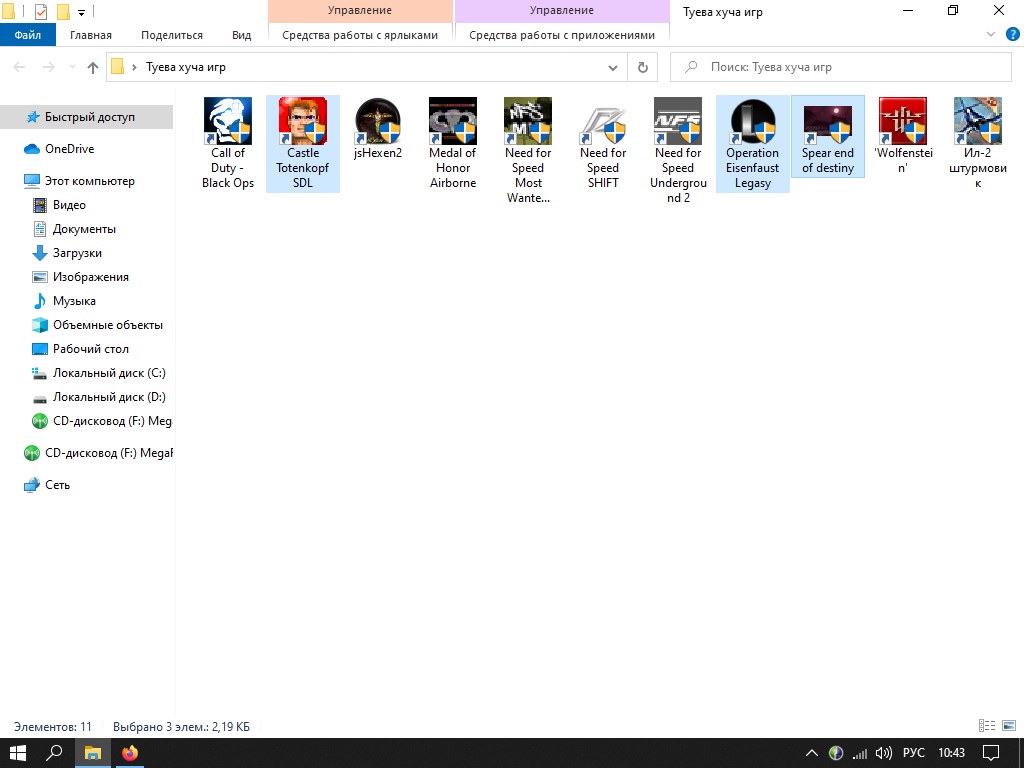Open Средства работы с приложениями tab
The image size is (1024, 768).
tap(562, 35)
